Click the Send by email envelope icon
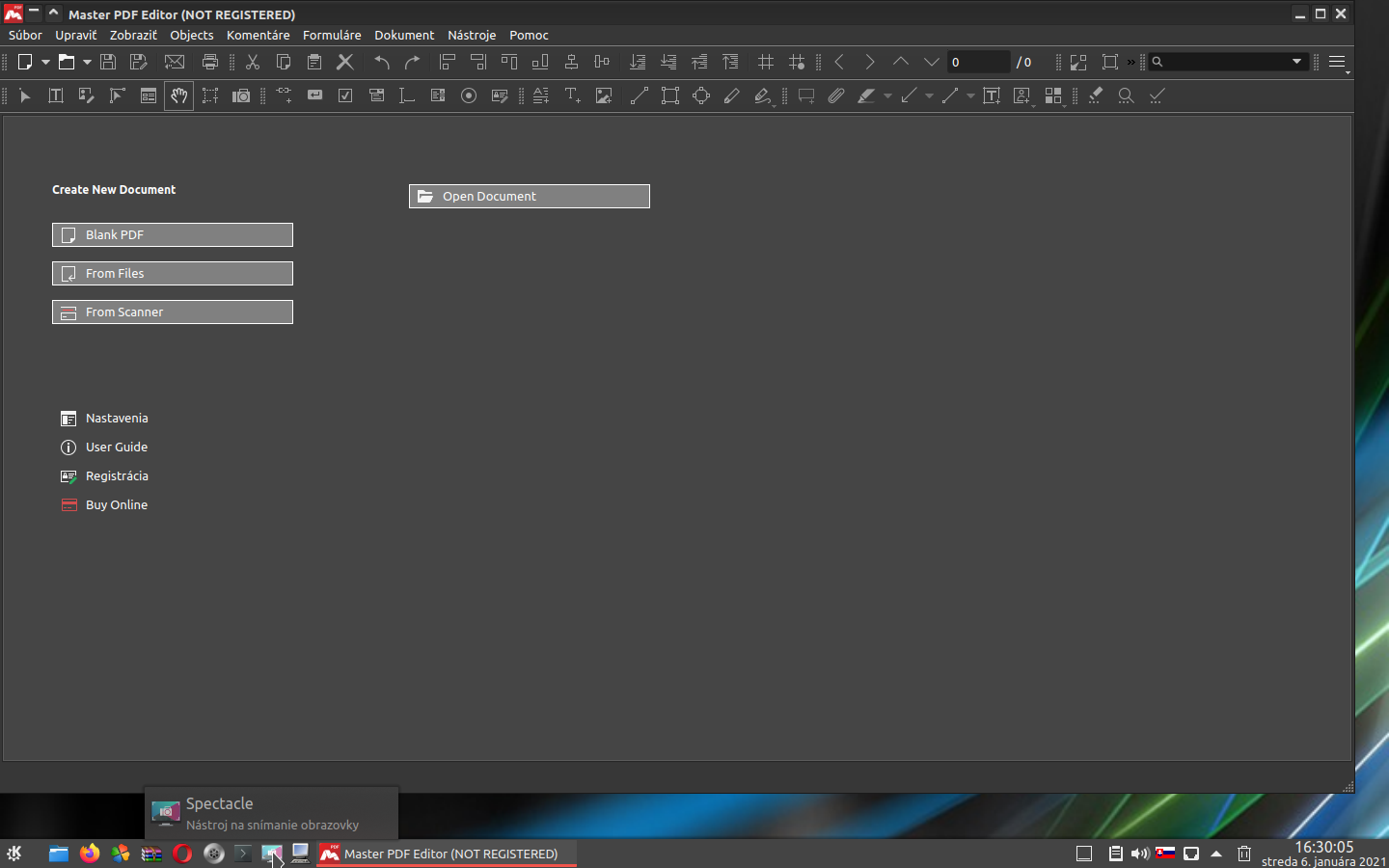 [x=175, y=62]
